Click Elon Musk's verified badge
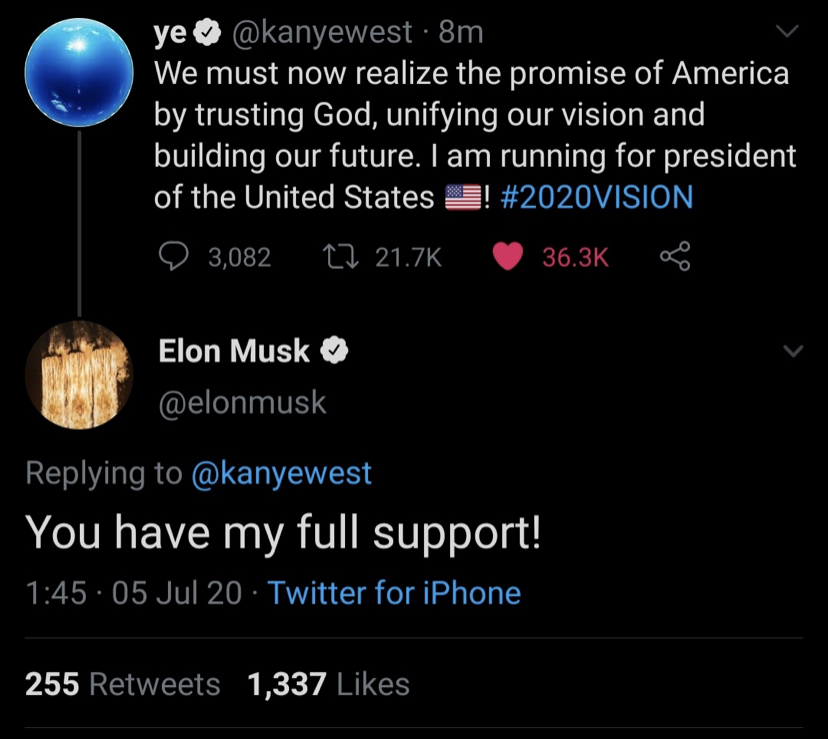 [336, 351]
